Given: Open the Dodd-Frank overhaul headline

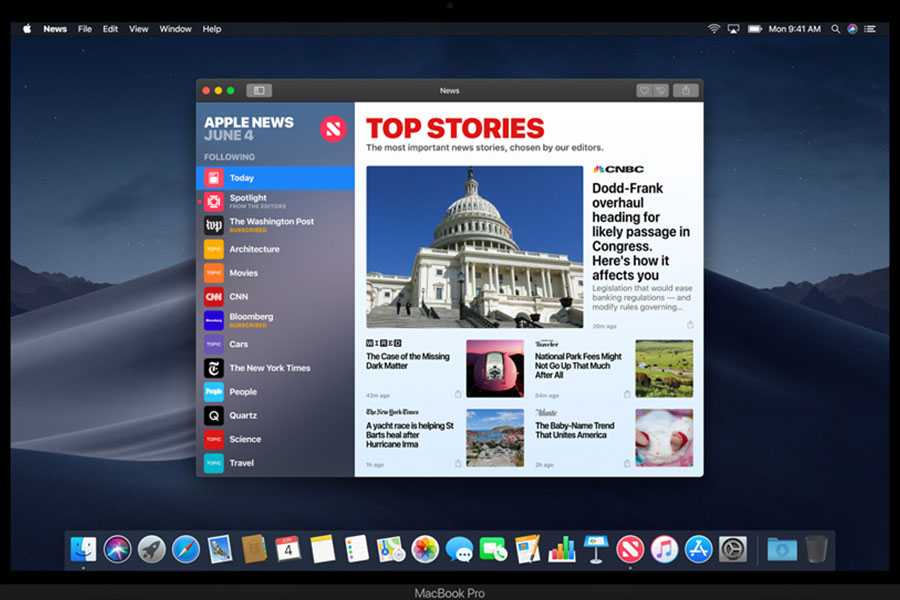Looking at the screenshot, I should [x=641, y=231].
